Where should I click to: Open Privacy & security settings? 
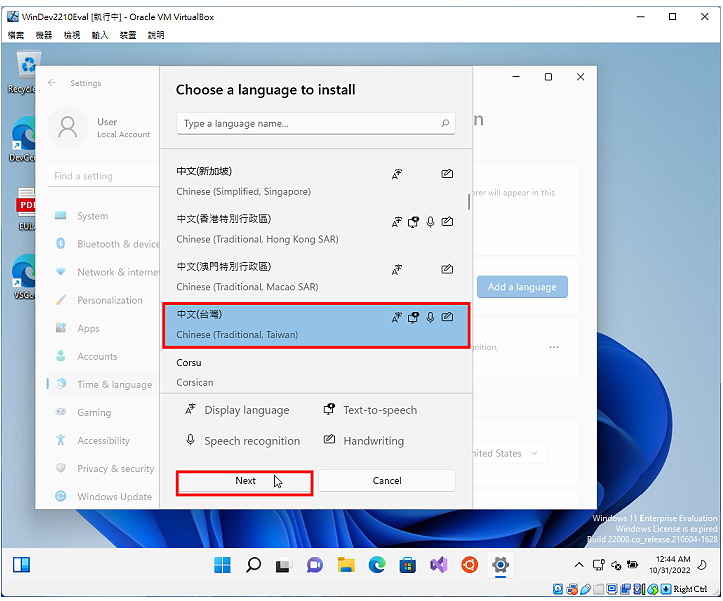[x=103, y=469]
